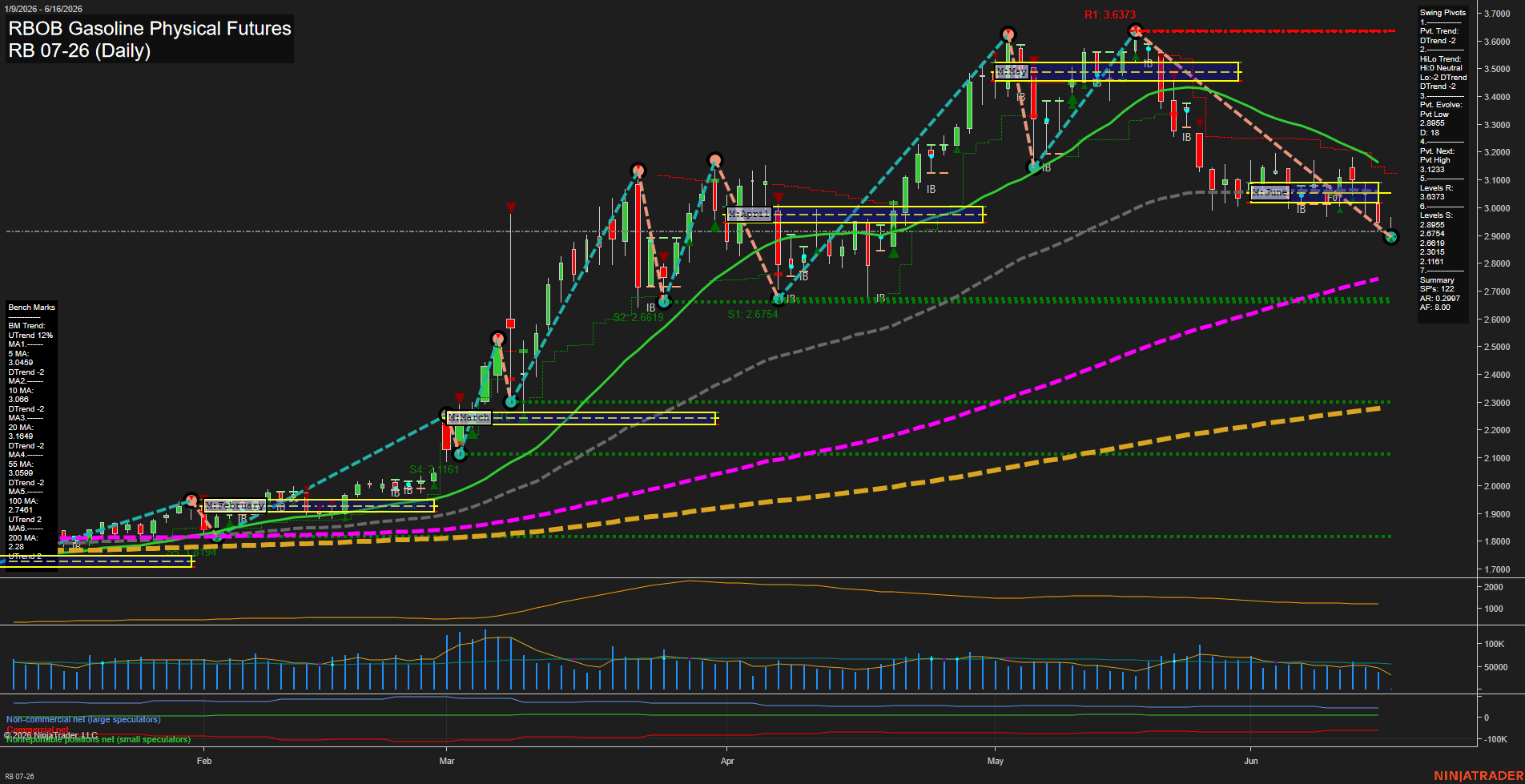Click the R1: 3.6373 resistance label
1525x784 pixels.
coord(1110,14)
